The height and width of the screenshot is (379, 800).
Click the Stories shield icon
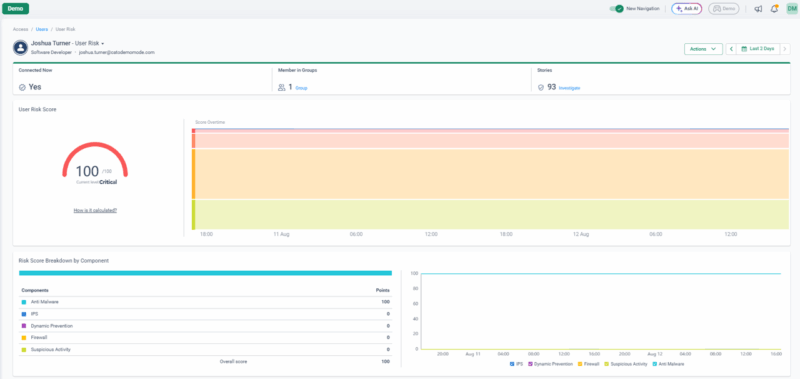[x=541, y=87]
